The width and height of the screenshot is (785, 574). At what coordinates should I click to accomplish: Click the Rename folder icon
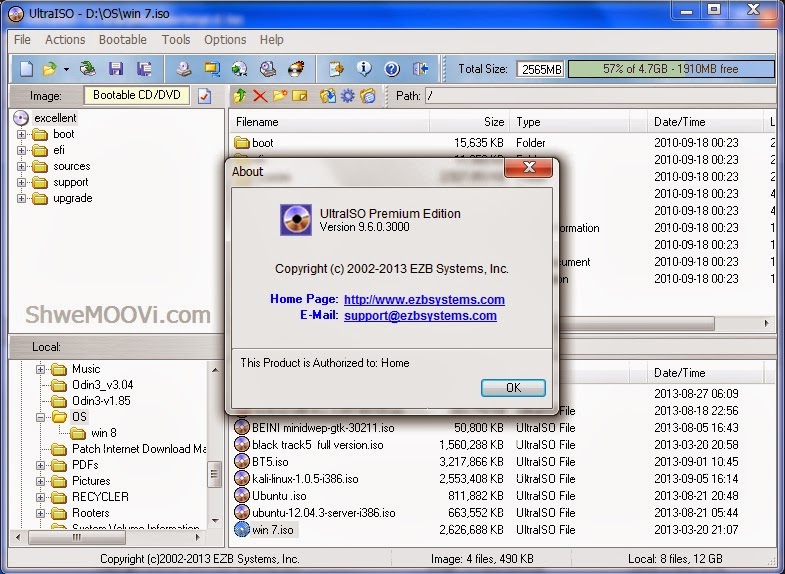click(x=299, y=96)
